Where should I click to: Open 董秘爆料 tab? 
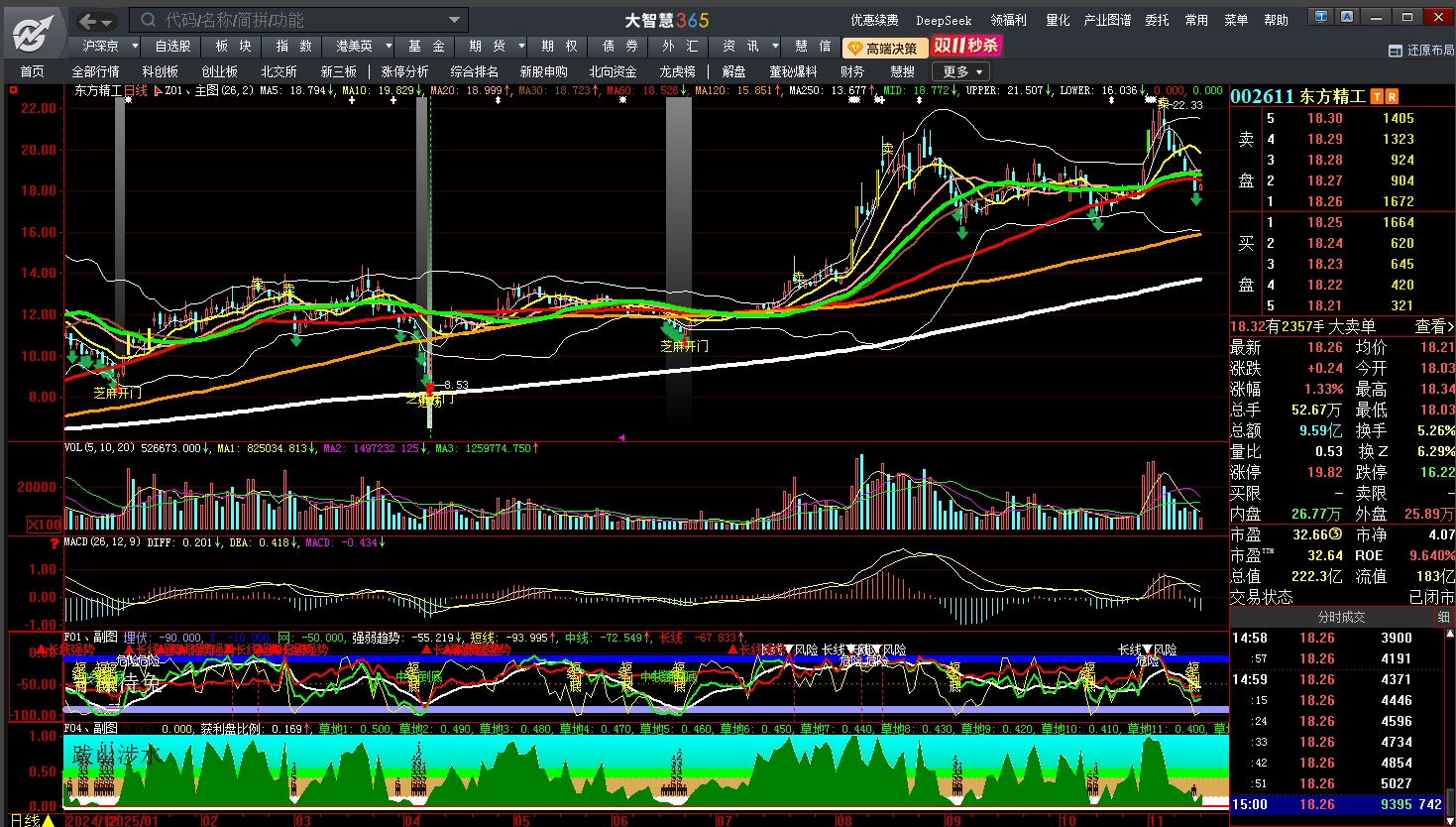point(793,71)
